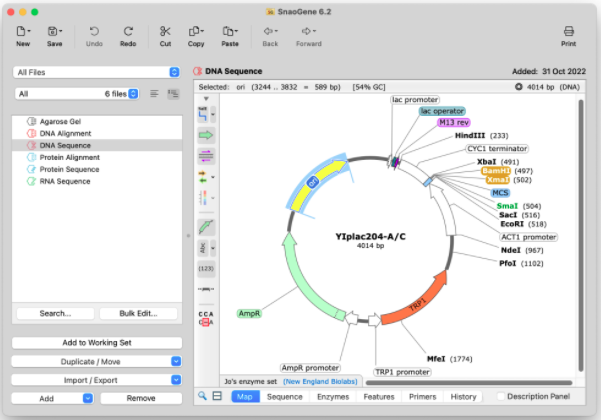This screenshot has height=420, width=601.
Task: Open ABC labels options dropdown arrow
Action: tap(213, 248)
